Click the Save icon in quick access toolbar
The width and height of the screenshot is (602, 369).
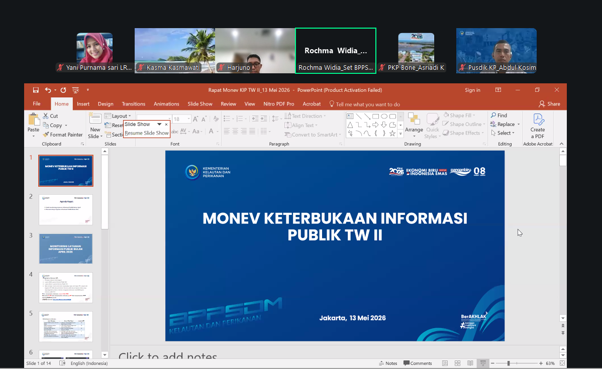tap(36, 90)
